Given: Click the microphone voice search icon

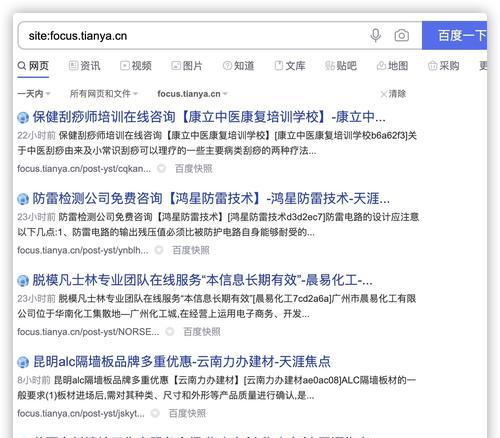Looking at the screenshot, I should pos(375,35).
